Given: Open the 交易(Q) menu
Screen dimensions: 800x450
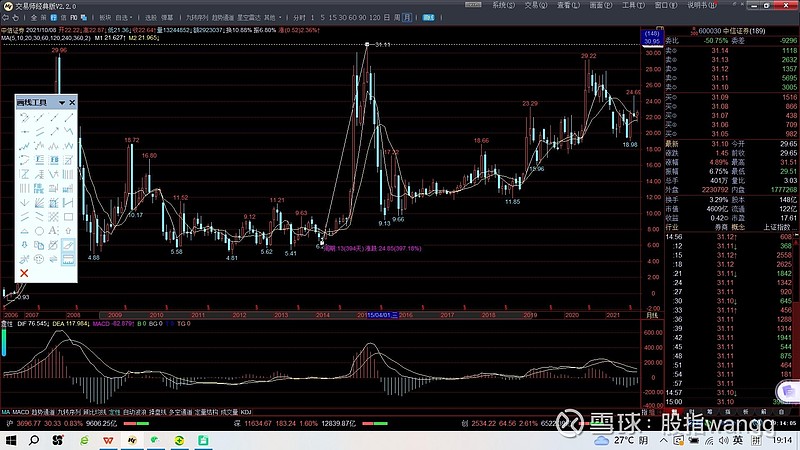Looking at the screenshot, I should 536,5.
